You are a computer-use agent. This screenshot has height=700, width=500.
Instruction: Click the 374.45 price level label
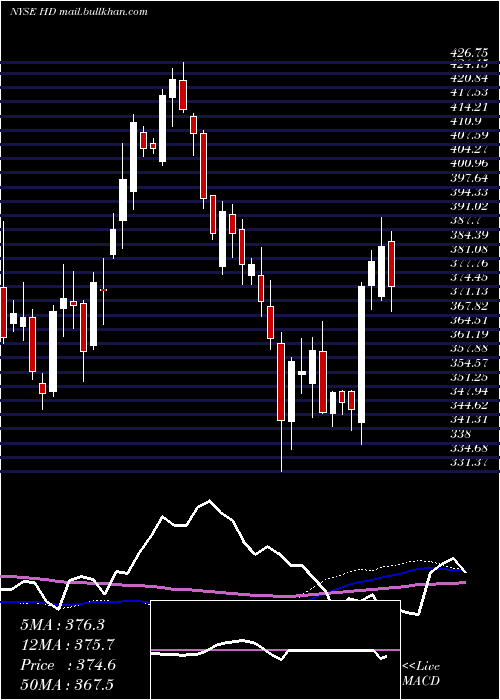click(469, 277)
